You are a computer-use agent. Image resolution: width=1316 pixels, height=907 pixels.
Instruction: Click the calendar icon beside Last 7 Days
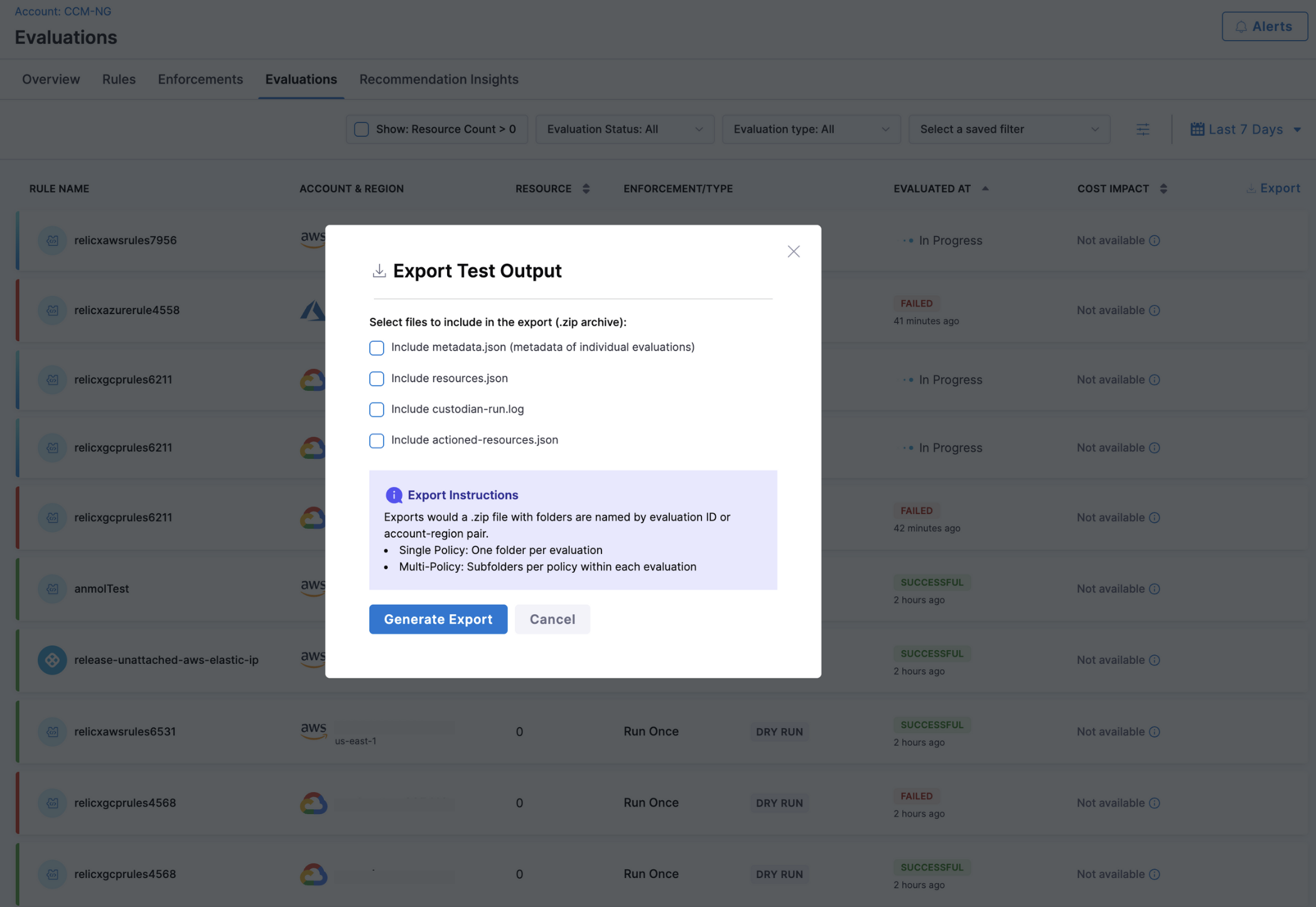click(x=1197, y=129)
